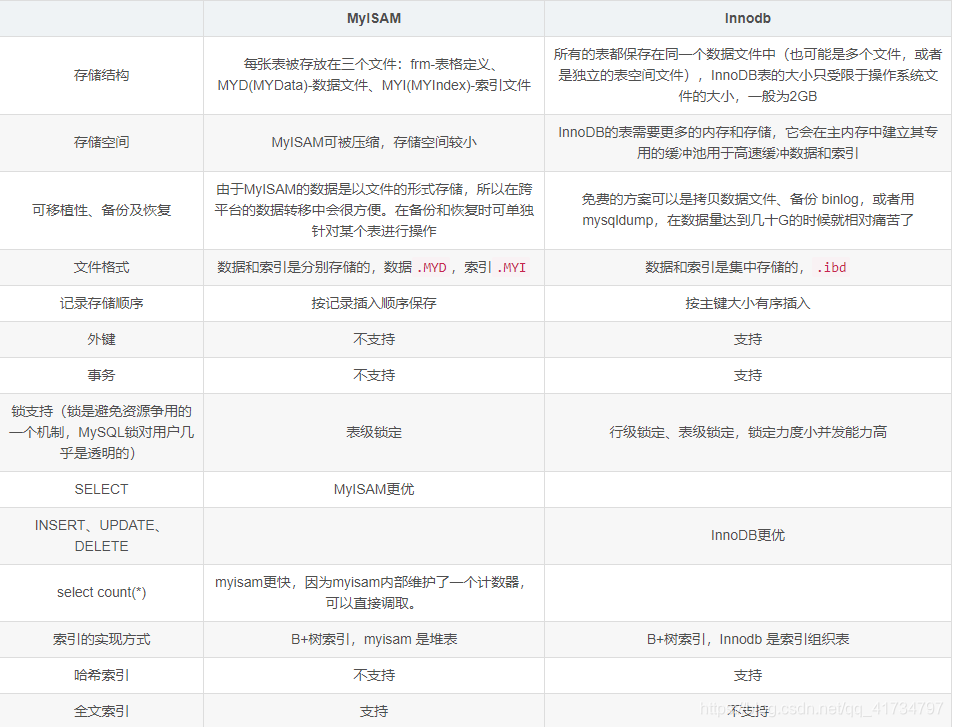
Task: Select Innodb 存储空间 buffer pool description cell
Action: [748, 142]
